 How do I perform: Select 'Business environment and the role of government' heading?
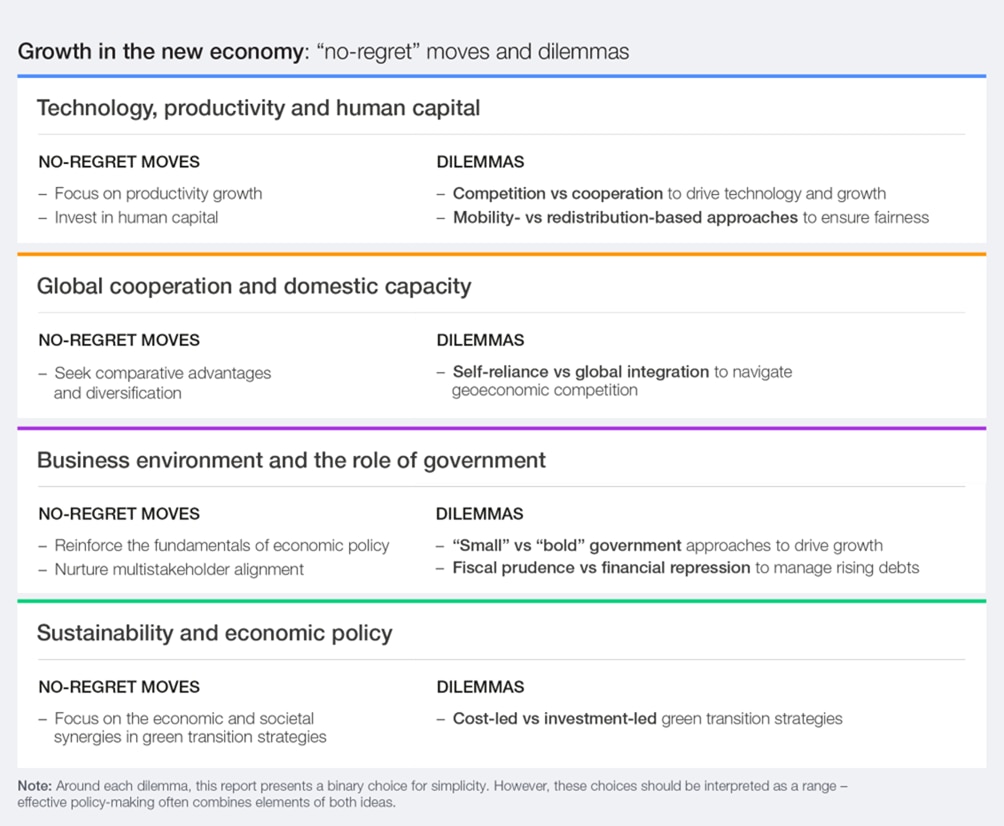click(291, 460)
